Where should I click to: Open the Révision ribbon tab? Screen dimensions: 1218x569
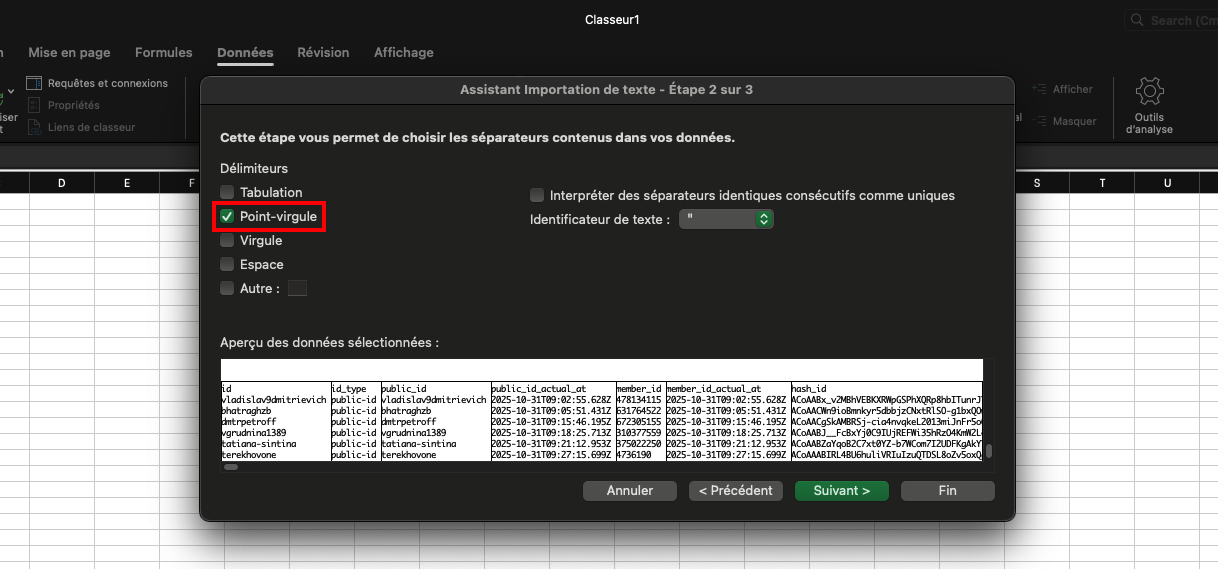click(323, 52)
